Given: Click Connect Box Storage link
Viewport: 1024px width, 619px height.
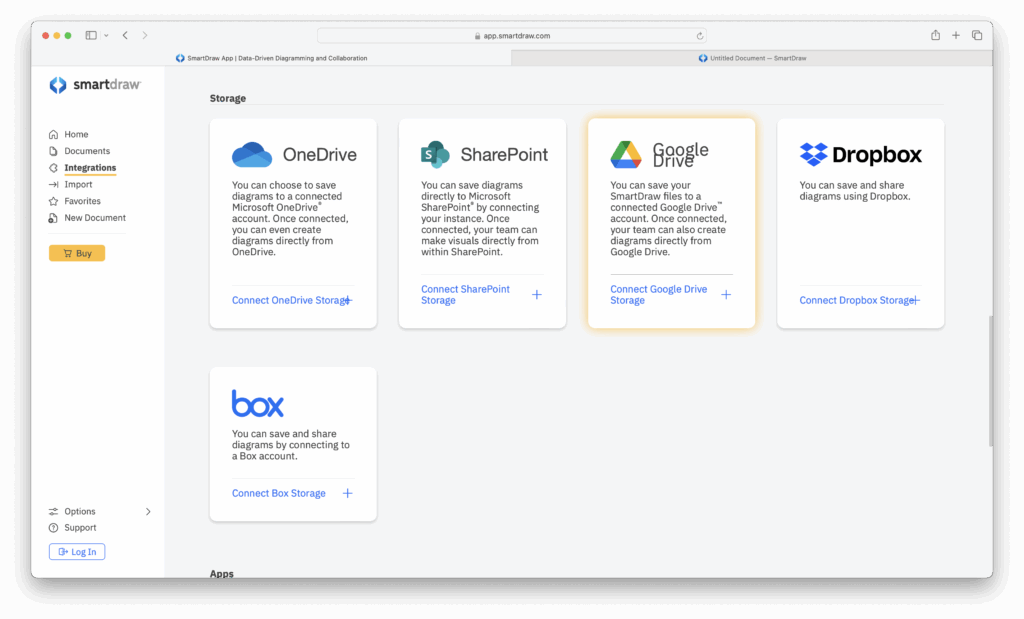Looking at the screenshot, I should point(279,493).
